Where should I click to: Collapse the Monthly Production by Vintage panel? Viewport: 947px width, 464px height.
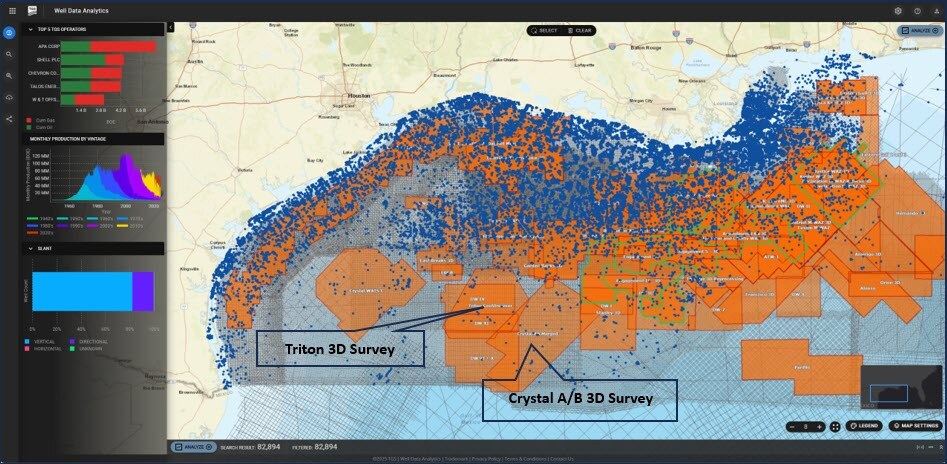pyautogui.click(x=30, y=139)
